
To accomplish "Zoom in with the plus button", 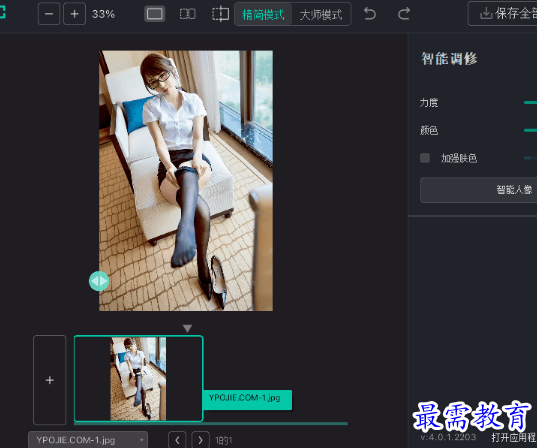I will click(74, 14).
